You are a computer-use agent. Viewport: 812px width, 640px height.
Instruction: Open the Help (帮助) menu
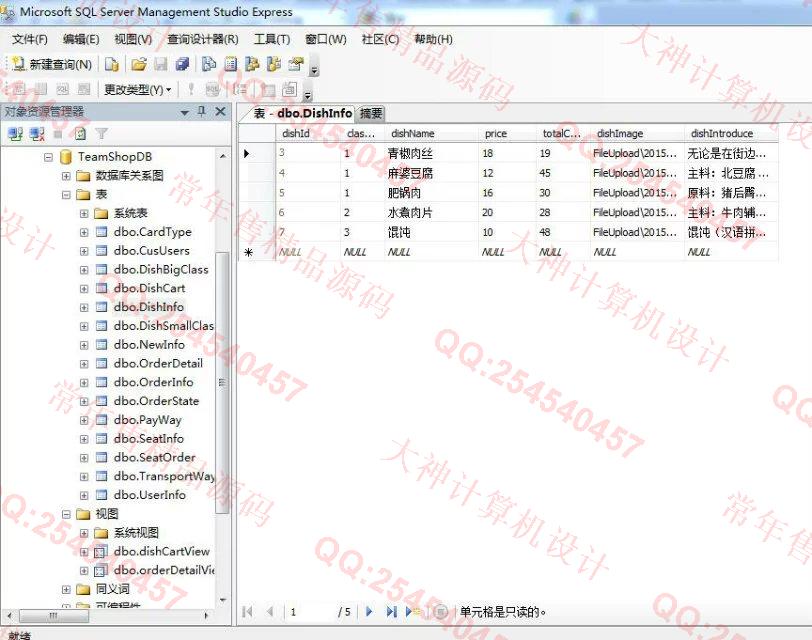tap(433, 39)
